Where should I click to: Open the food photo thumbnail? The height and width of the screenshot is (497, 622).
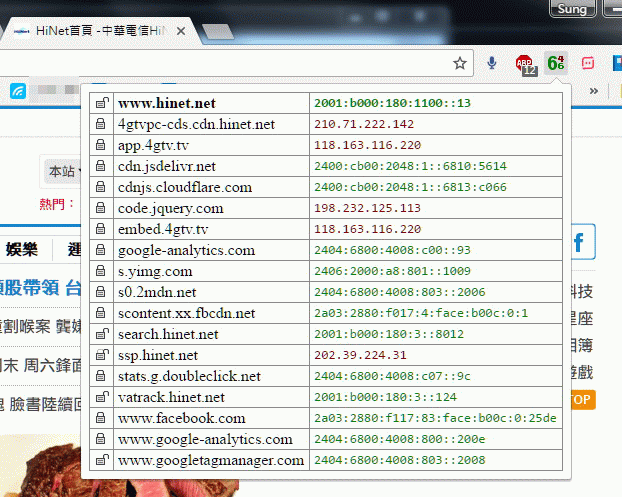point(119,466)
